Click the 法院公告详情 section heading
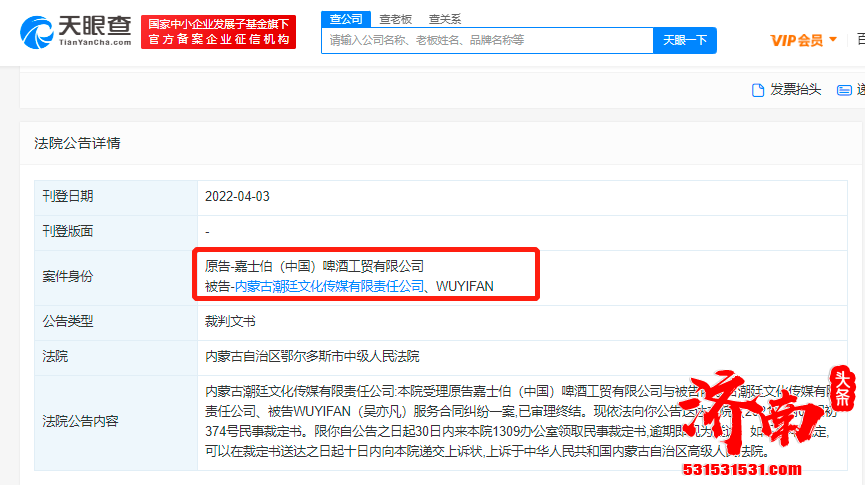Screen dimensions: 865x485 [x=77, y=143]
